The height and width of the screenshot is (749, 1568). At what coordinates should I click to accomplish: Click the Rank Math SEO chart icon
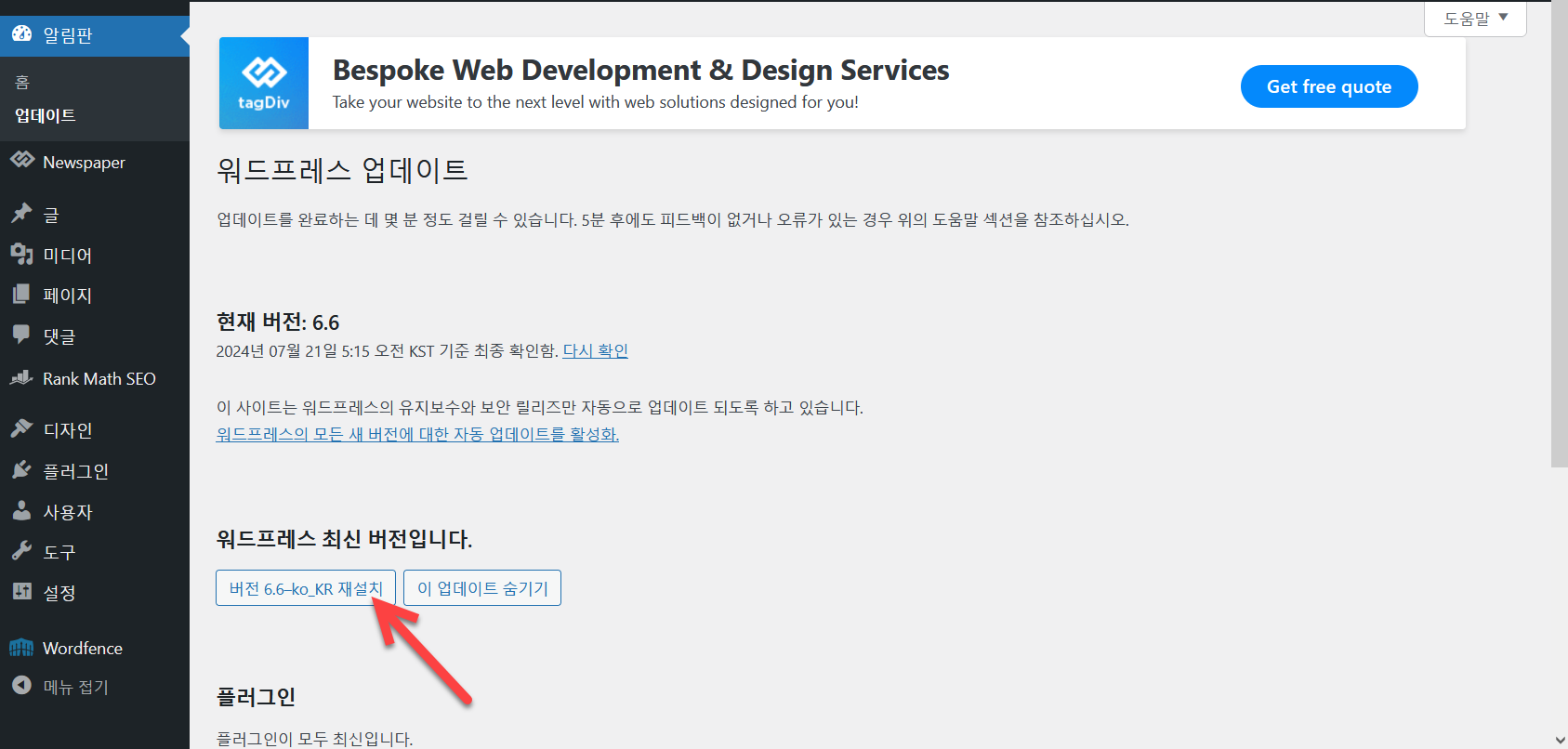coord(21,378)
